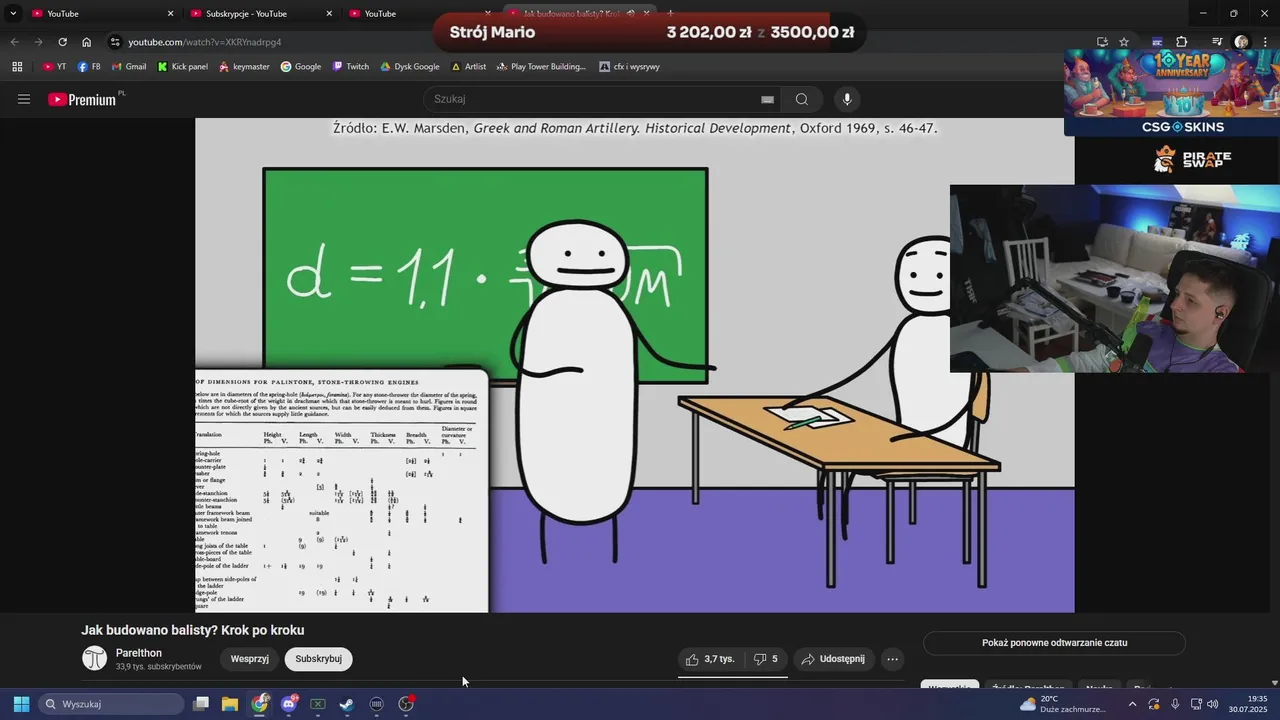Open the YouTube guide hamburger menu
Image resolution: width=1280 pixels, height=720 pixels.
click(24, 99)
